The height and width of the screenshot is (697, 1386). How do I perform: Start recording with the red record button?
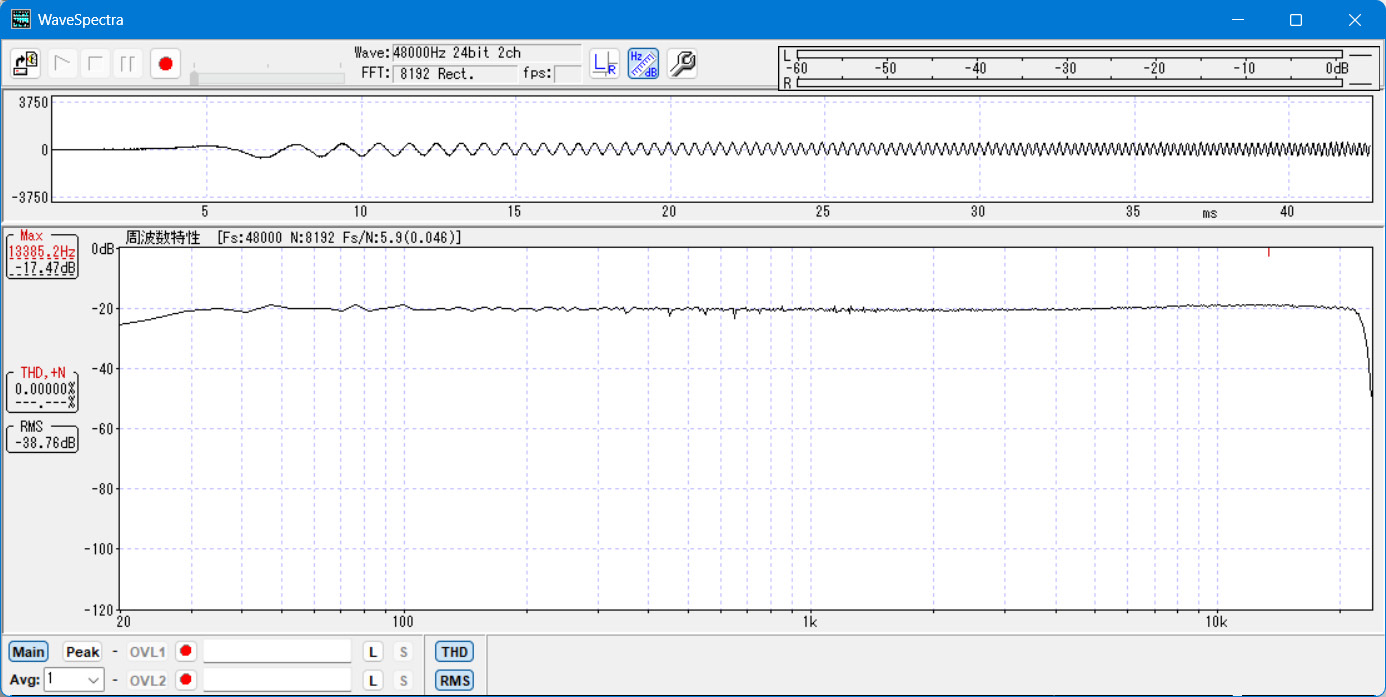[165, 64]
